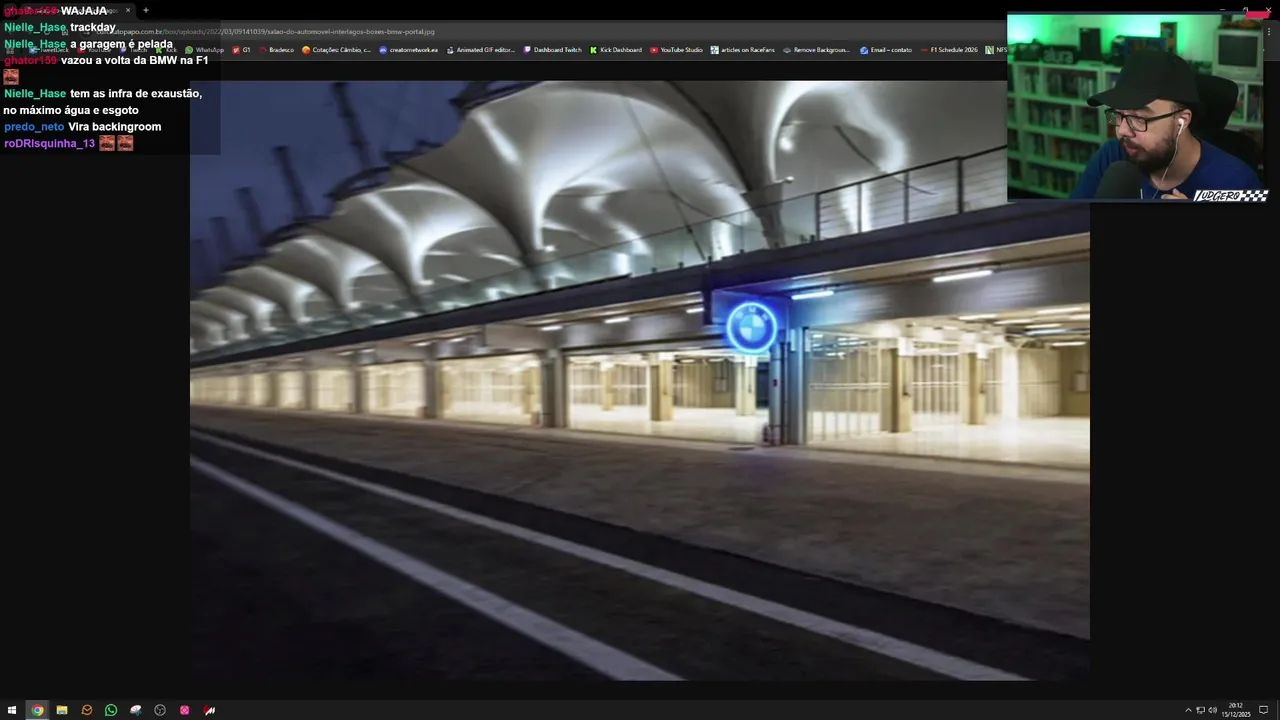Screen dimensions: 1280x720
Task: Open the Kick Dashboard bookmark
Action: 616,50
